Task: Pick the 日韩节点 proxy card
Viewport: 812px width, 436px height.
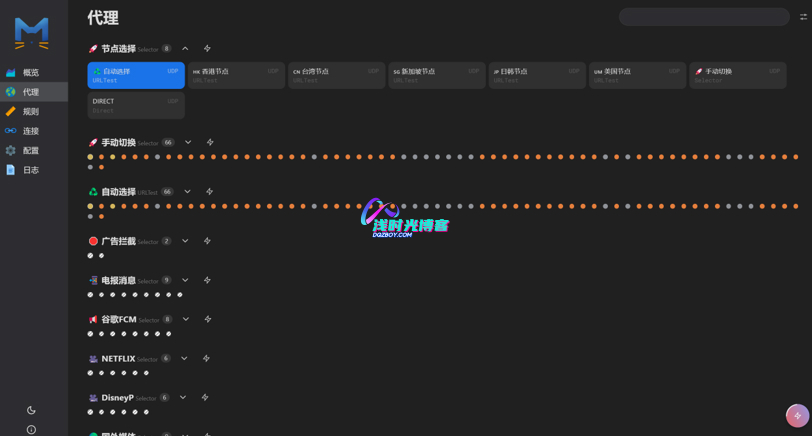Action: coord(537,76)
